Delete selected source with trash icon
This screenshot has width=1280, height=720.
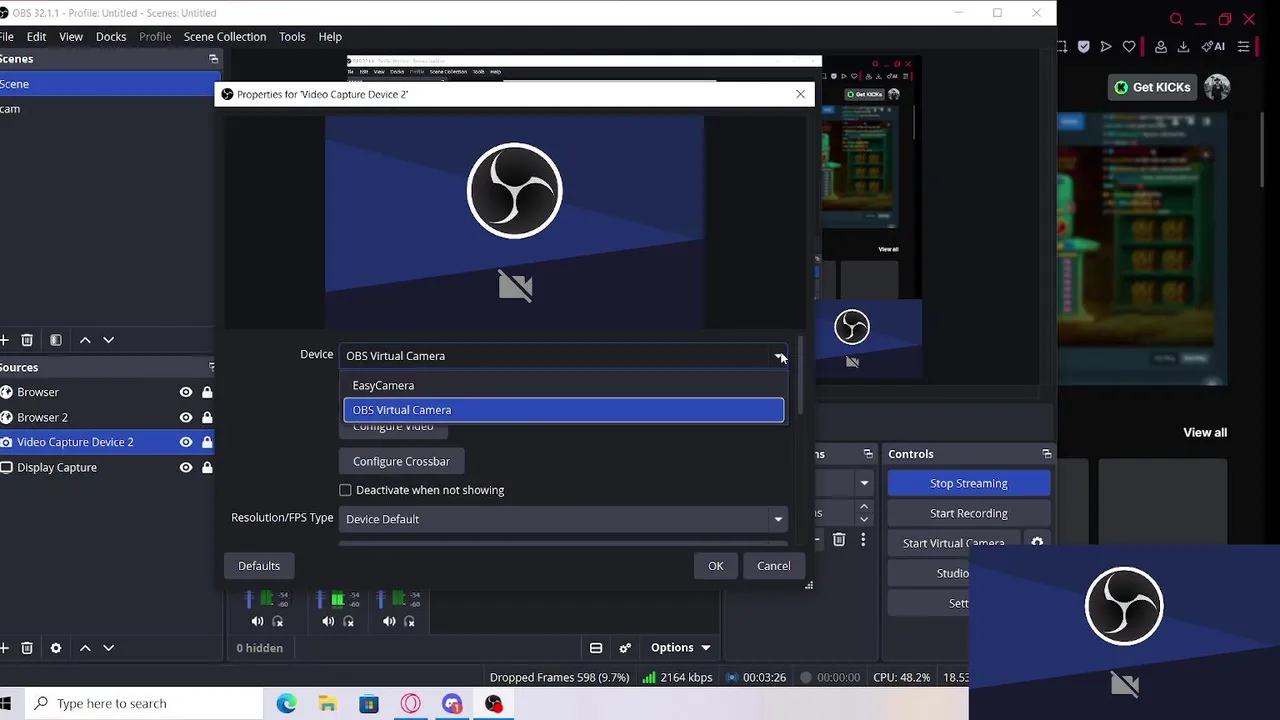click(27, 648)
